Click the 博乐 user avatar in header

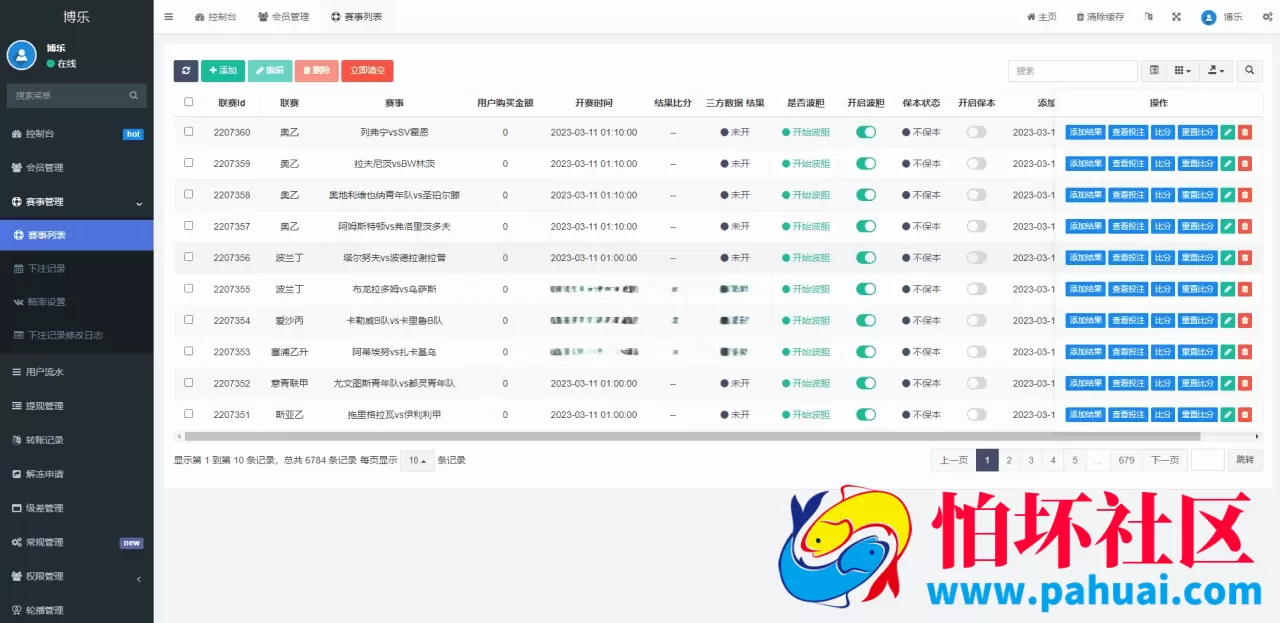pyautogui.click(x=1209, y=17)
